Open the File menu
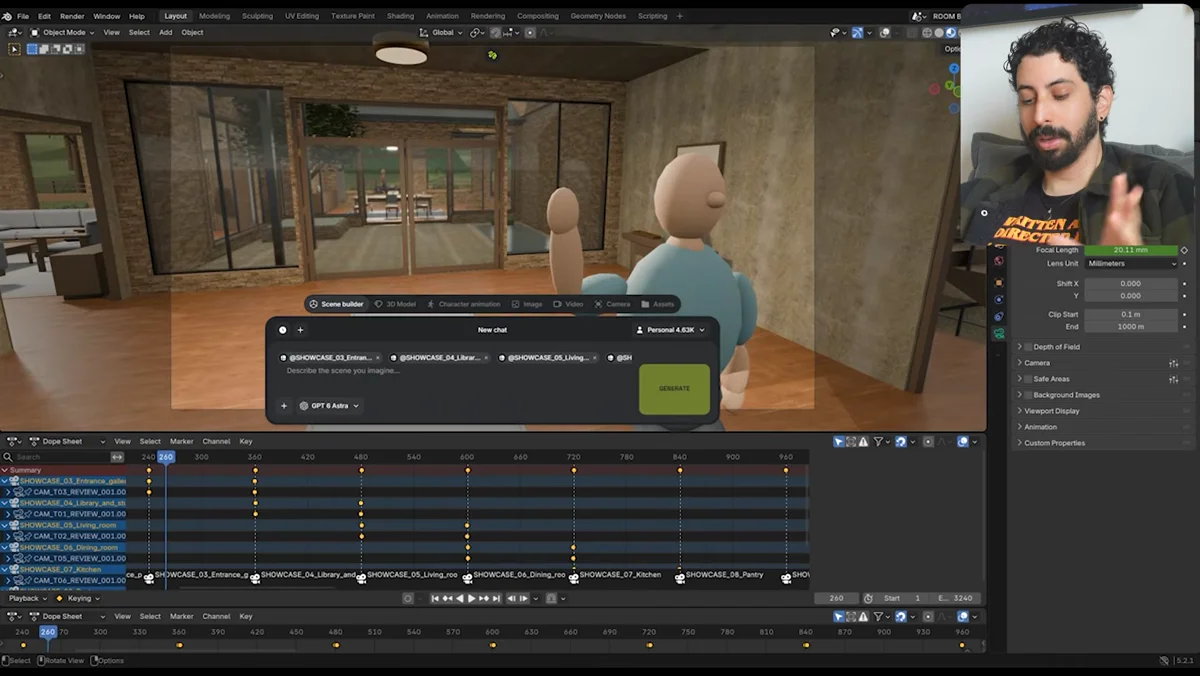The image size is (1200, 676). [x=23, y=16]
